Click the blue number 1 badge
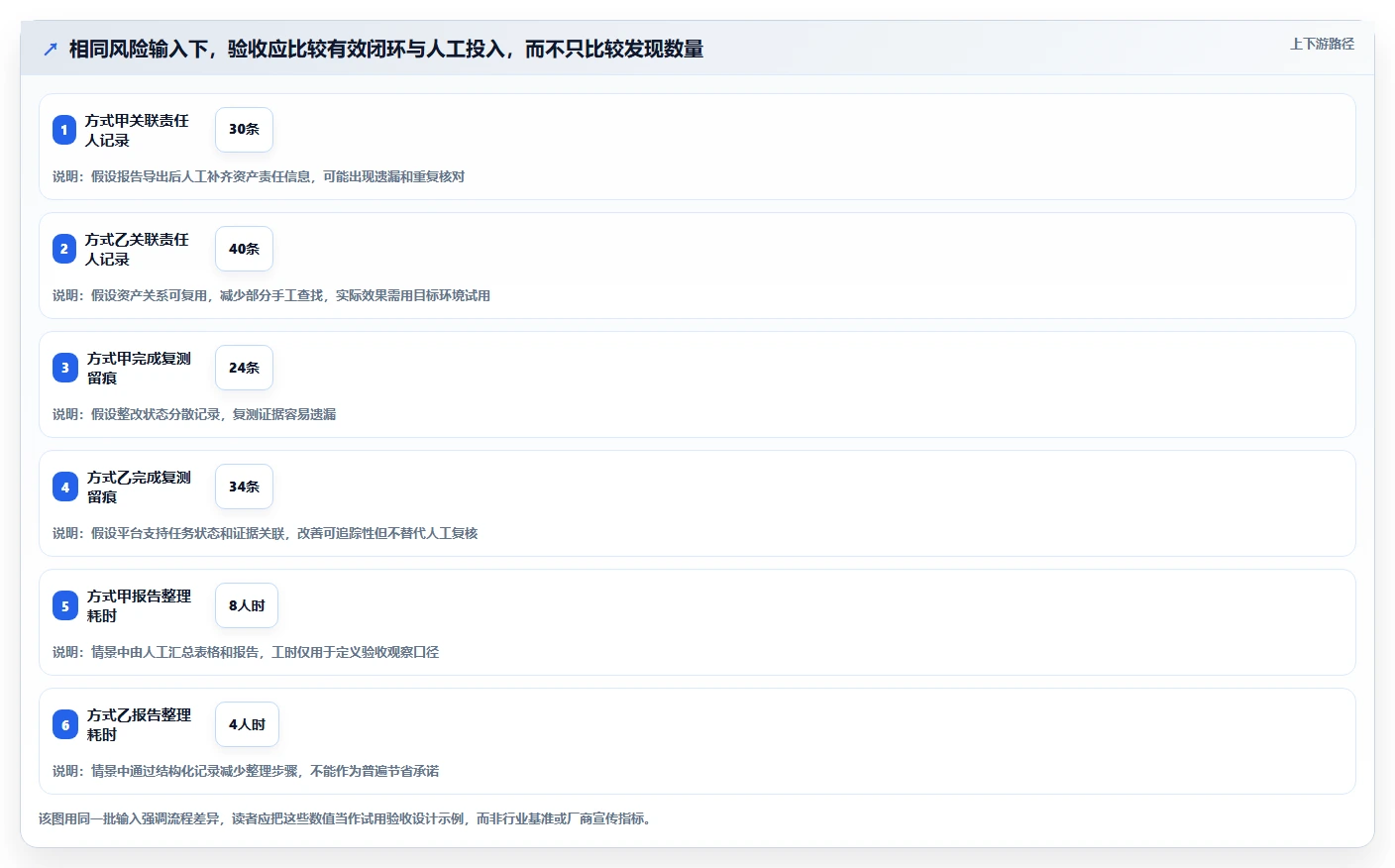The image size is (1395, 868). pyautogui.click(x=64, y=130)
